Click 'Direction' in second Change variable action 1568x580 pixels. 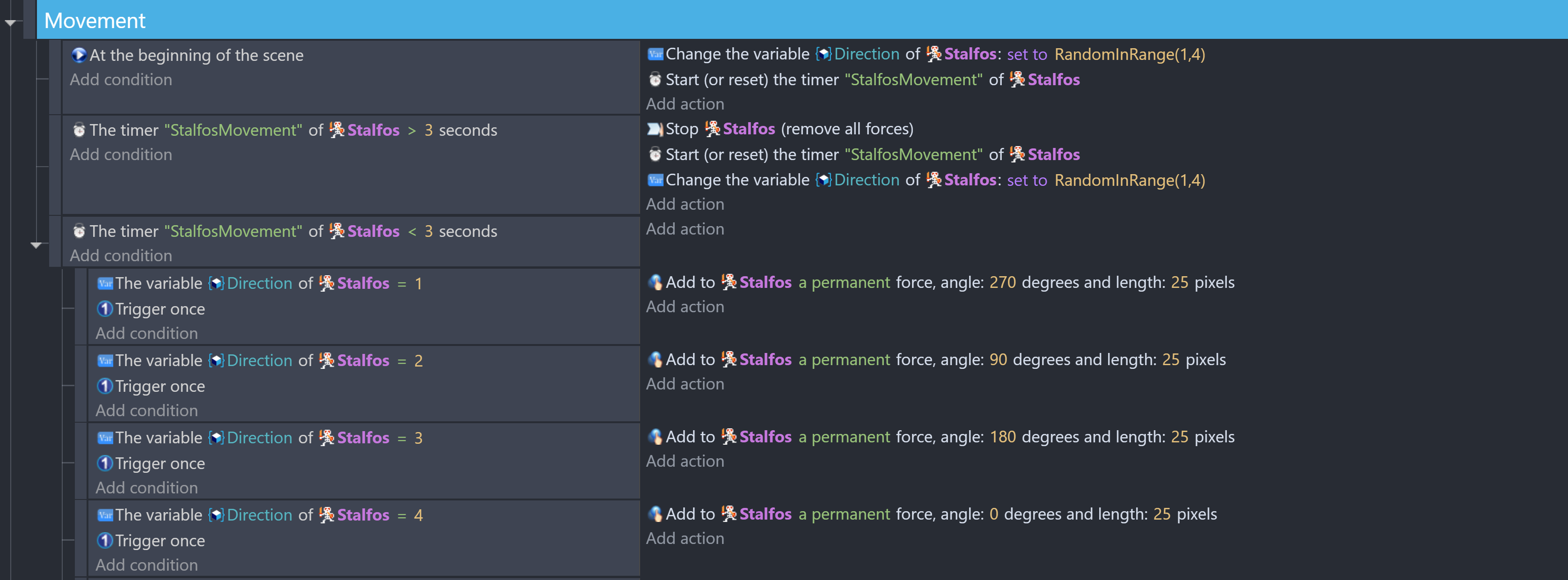click(867, 180)
